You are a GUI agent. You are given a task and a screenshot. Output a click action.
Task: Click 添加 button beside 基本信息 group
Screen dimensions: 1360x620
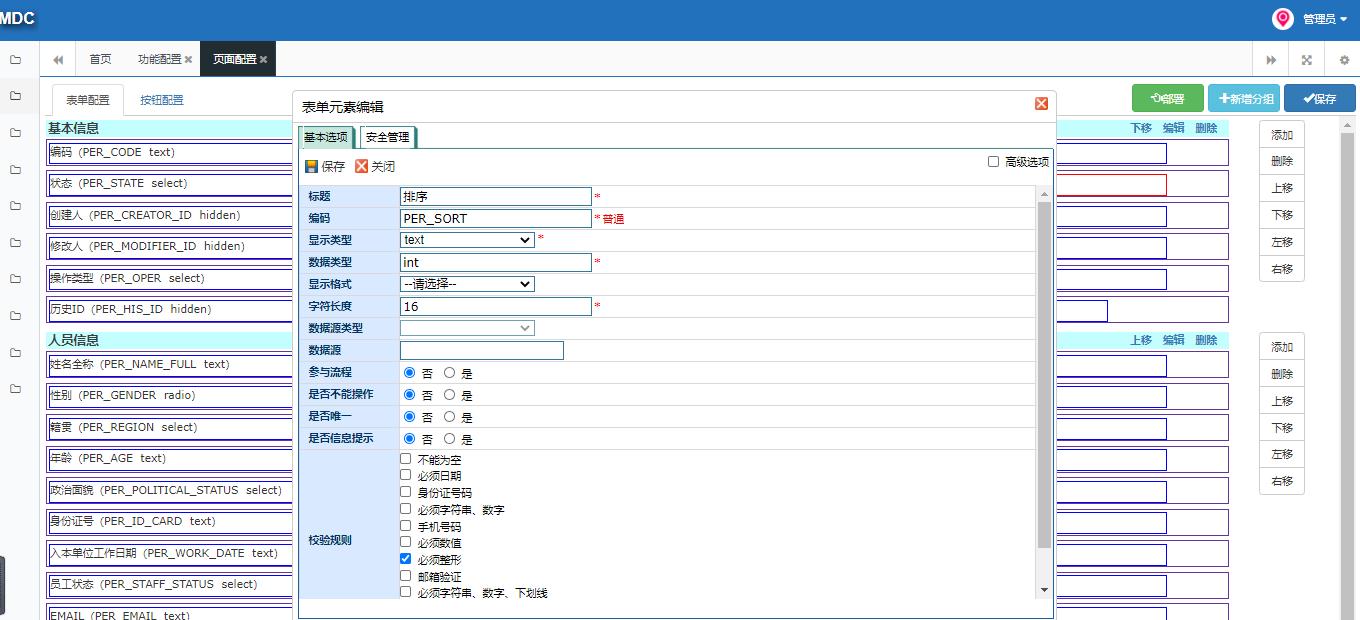1282,135
